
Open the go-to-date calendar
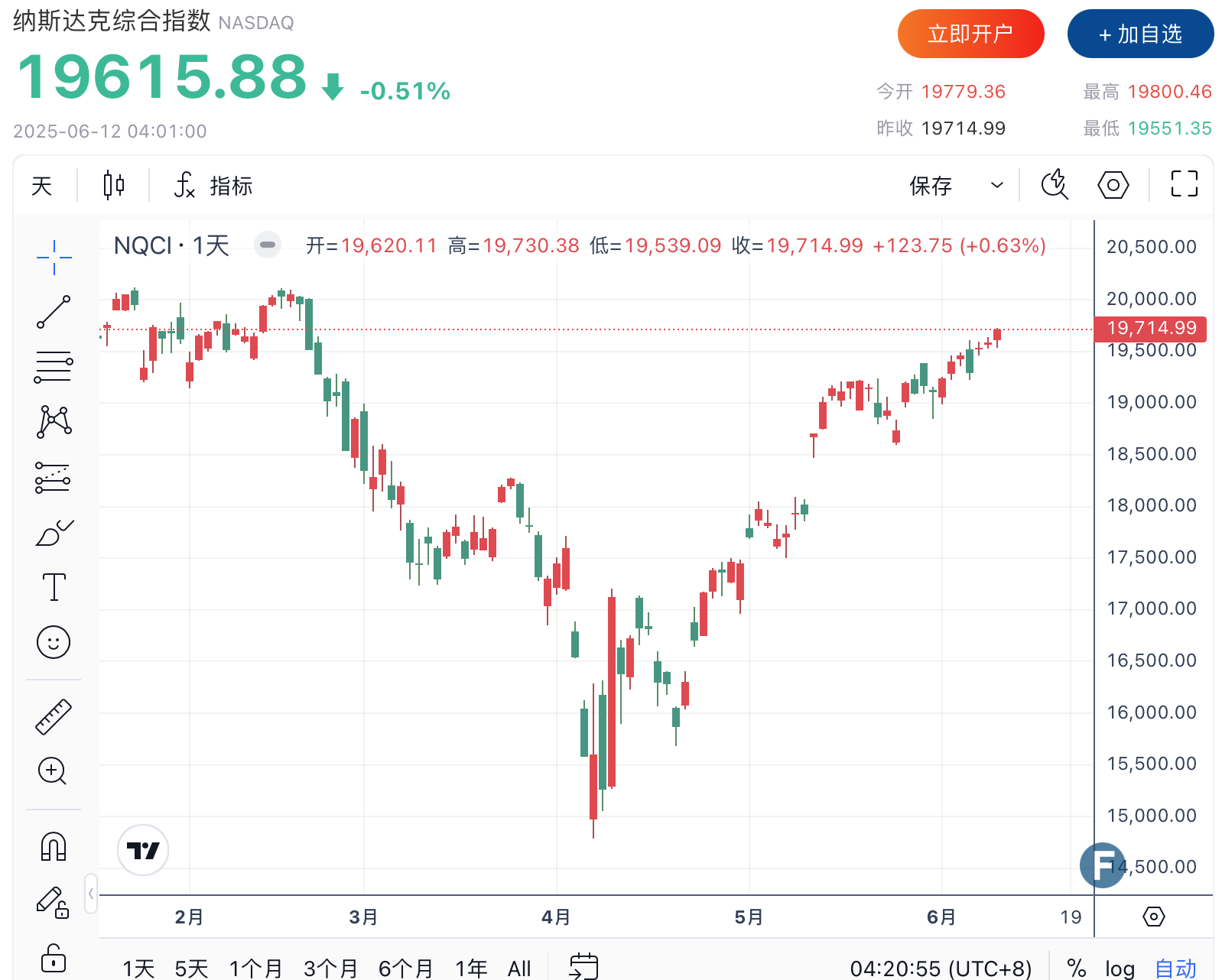tap(583, 967)
